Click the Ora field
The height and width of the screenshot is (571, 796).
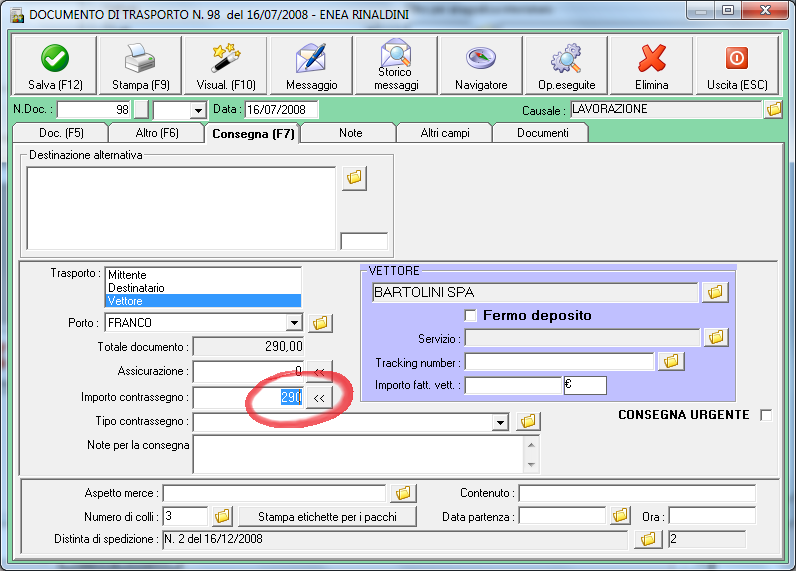712,516
